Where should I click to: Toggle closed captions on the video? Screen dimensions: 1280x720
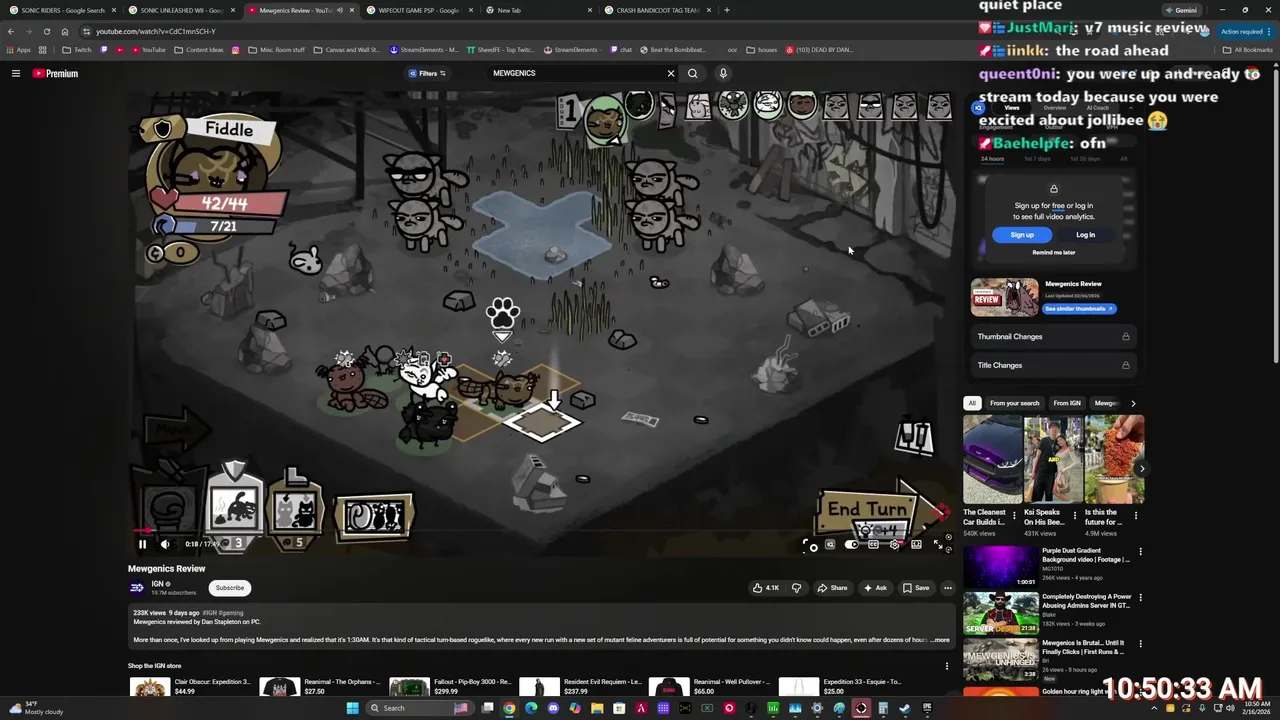873,545
